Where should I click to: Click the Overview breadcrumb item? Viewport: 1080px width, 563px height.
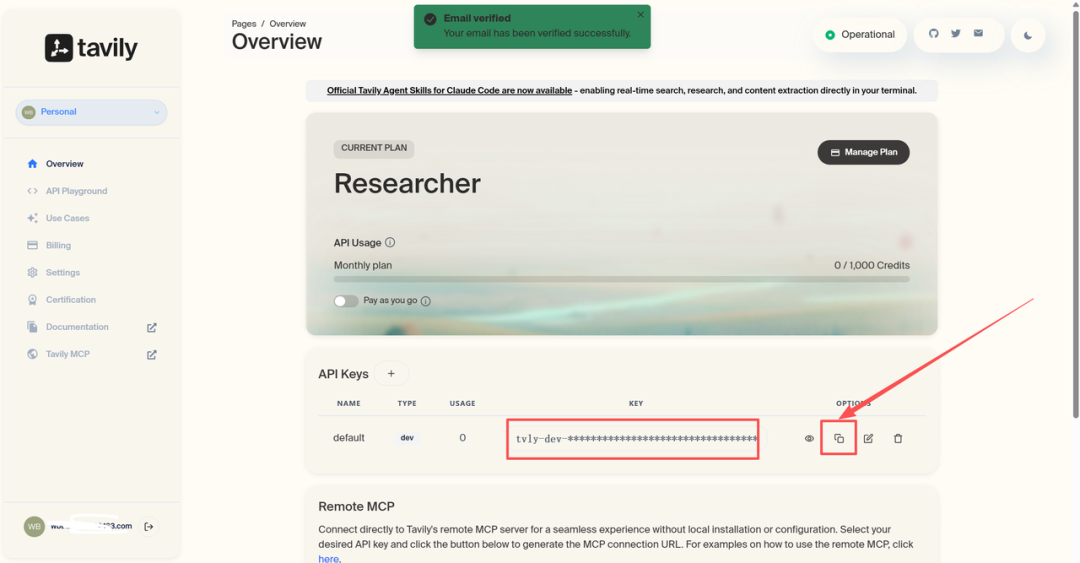(287, 23)
